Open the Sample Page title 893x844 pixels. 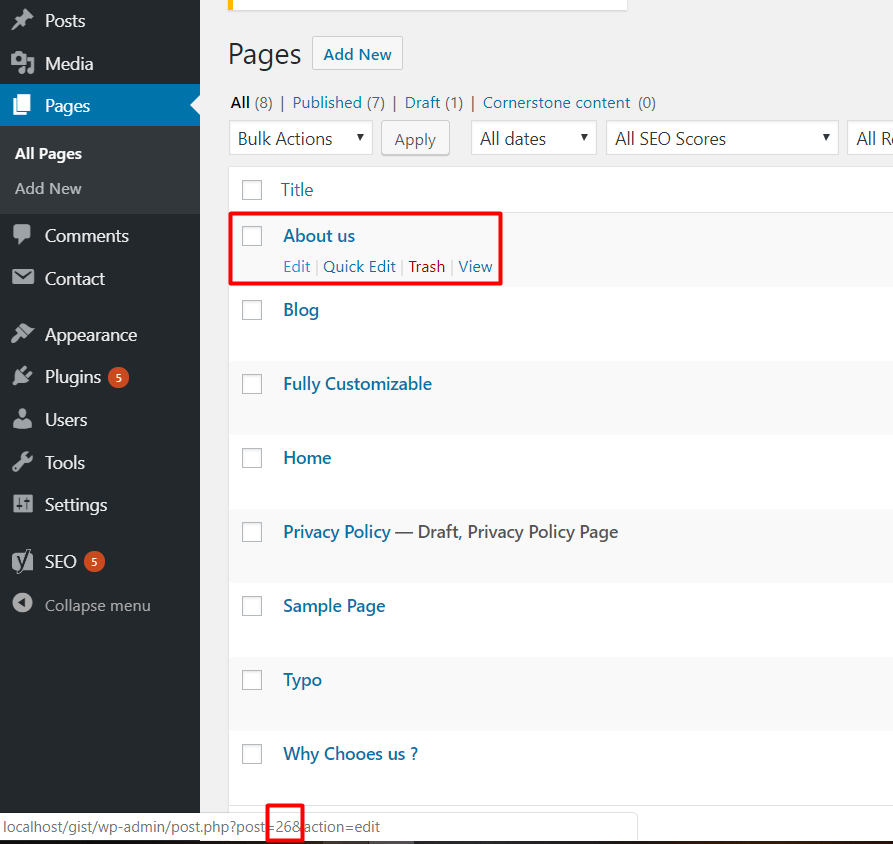click(334, 607)
